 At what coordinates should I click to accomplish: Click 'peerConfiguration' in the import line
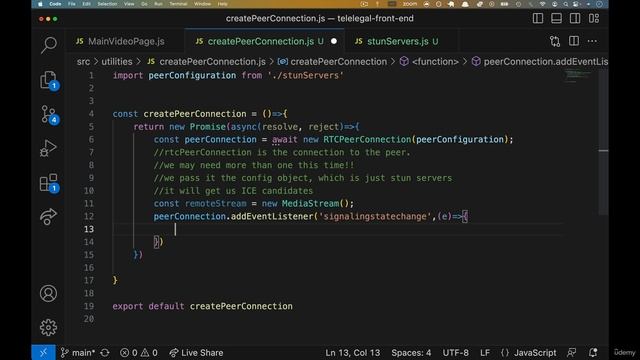192,76
